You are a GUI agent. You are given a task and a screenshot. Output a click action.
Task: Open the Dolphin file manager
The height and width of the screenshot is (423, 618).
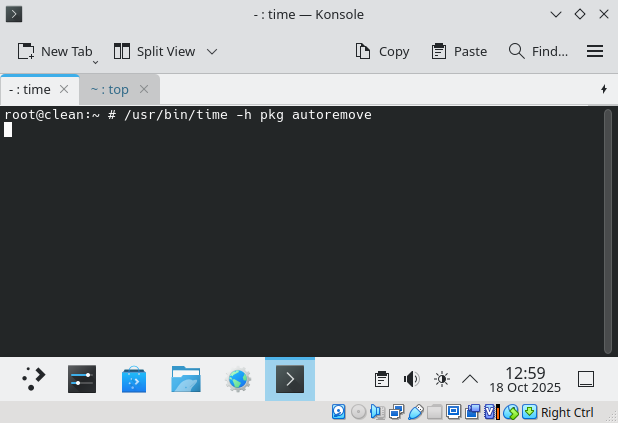click(x=186, y=379)
